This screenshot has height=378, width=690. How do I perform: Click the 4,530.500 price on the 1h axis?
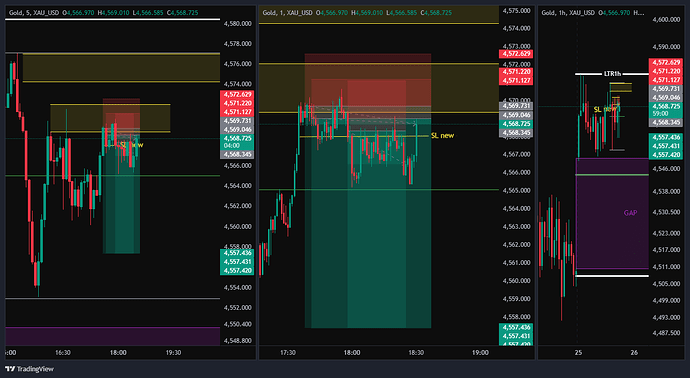667,212
